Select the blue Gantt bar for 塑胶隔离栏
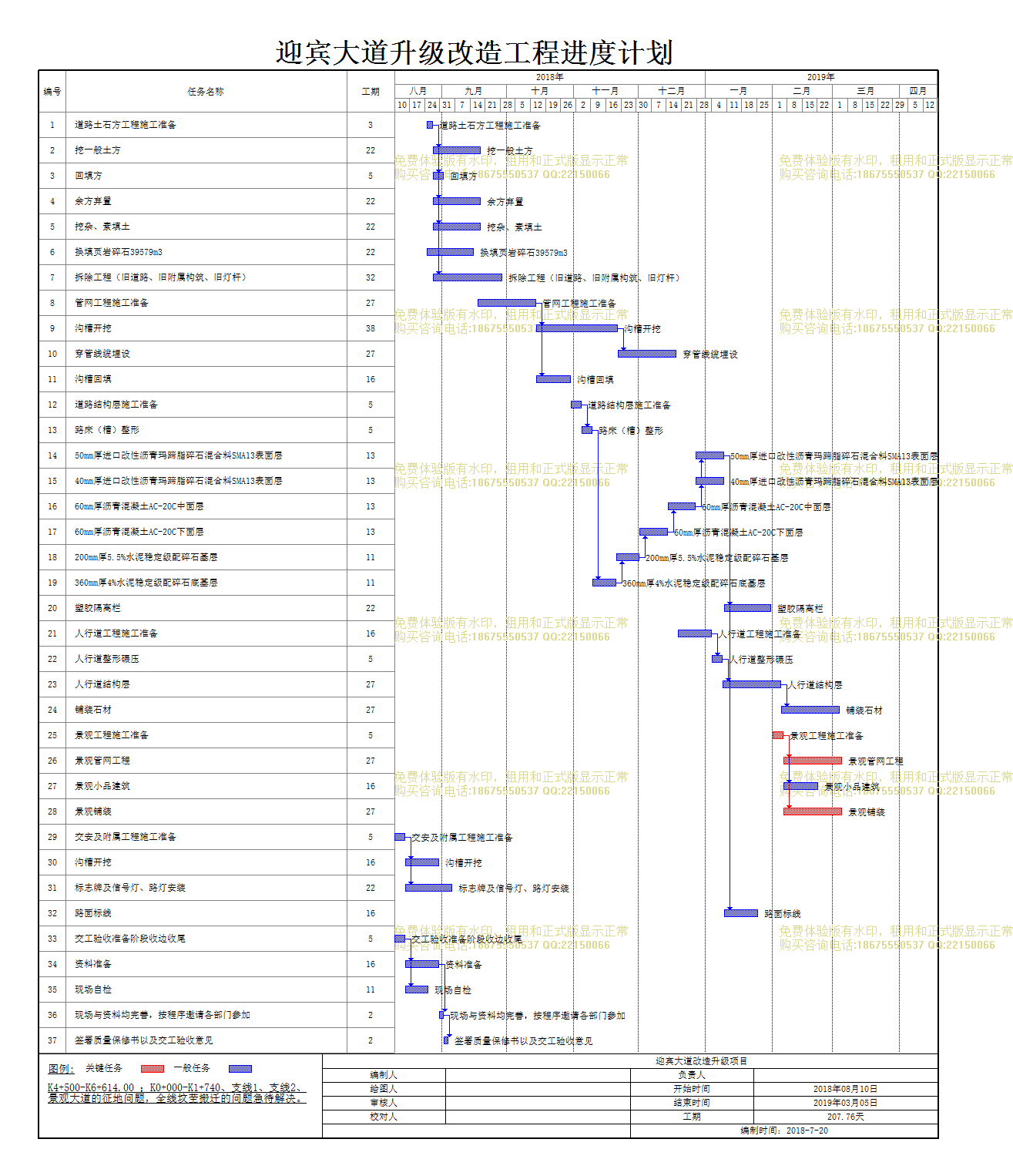Image resolution: width=1013 pixels, height=1176 pixels. pos(748,608)
